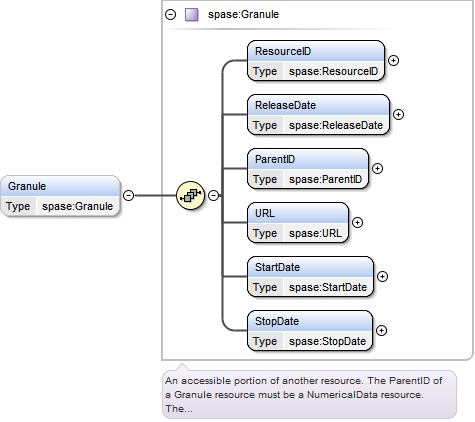Select the StopDate element box
Screen dimensions: 475x422
coord(310,331)
